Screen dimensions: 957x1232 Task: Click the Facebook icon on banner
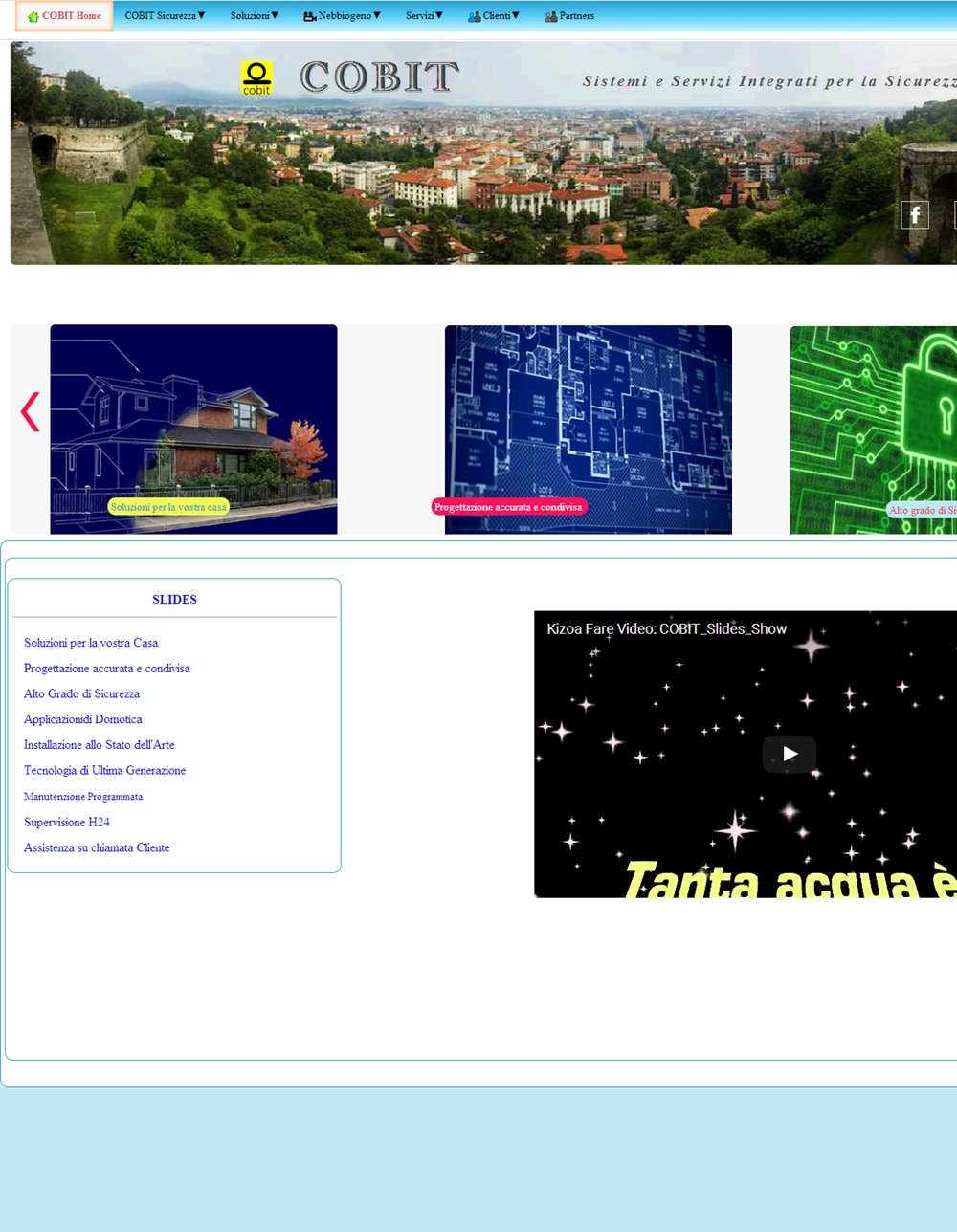pos(914,215)
